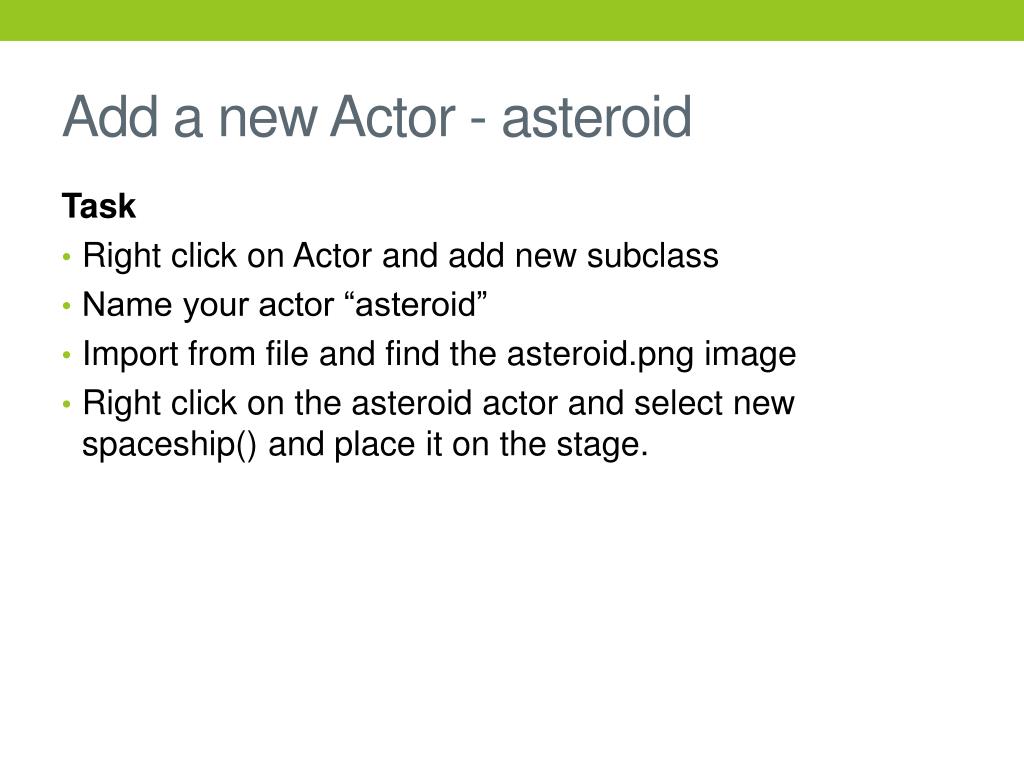The width and height of the screenshot is (1024, 768).
Task: Click the word 'Actor' in the first bullet
Action: (332, 255)
